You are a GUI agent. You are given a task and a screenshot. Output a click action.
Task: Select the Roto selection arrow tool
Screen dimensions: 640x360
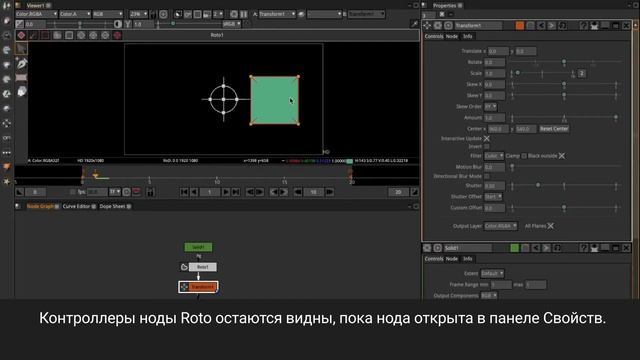(x=21, y=49)
